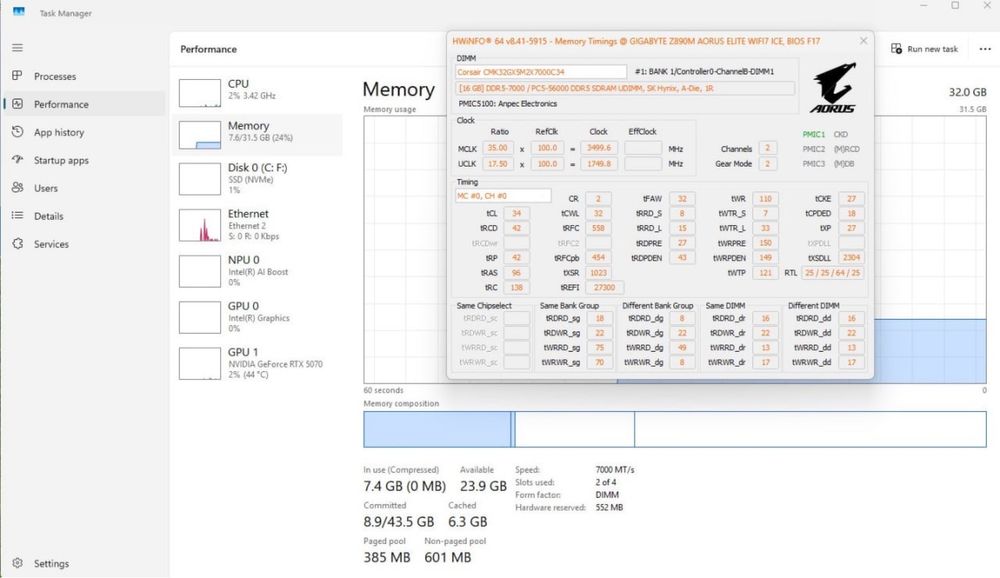Select NPU 0 Intel AI Boost
Screen dimensions: 1000x578
[x=258, y=271]
